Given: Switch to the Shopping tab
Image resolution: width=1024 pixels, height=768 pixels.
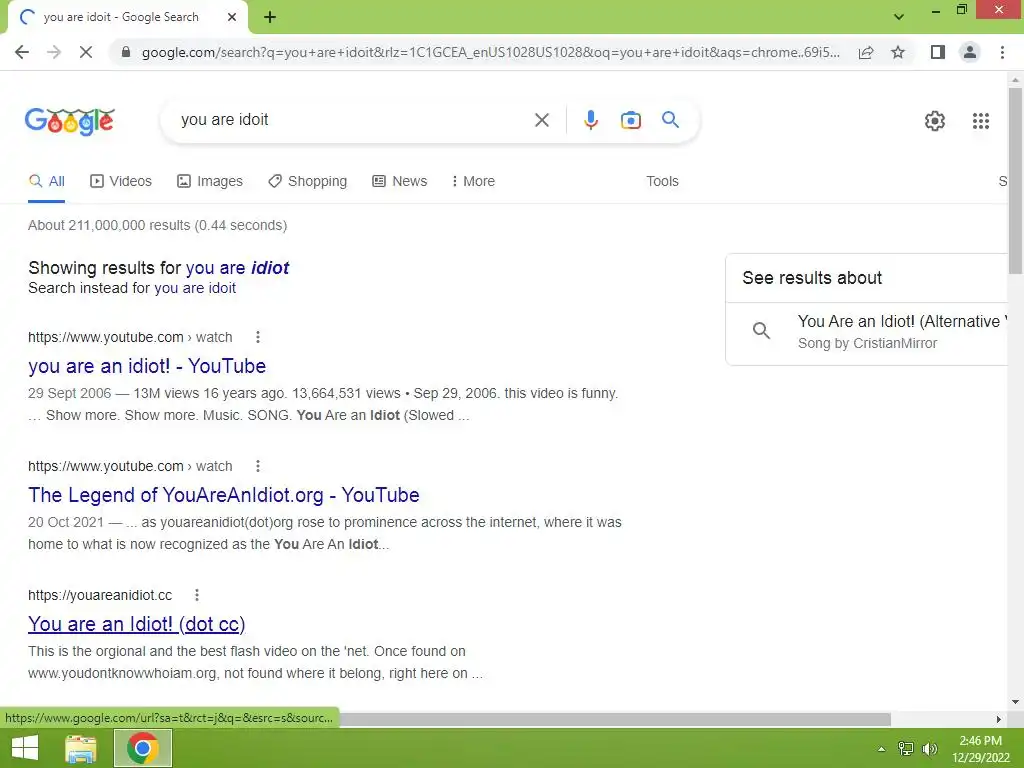Looking at the screenshot, I should point(307,182).
